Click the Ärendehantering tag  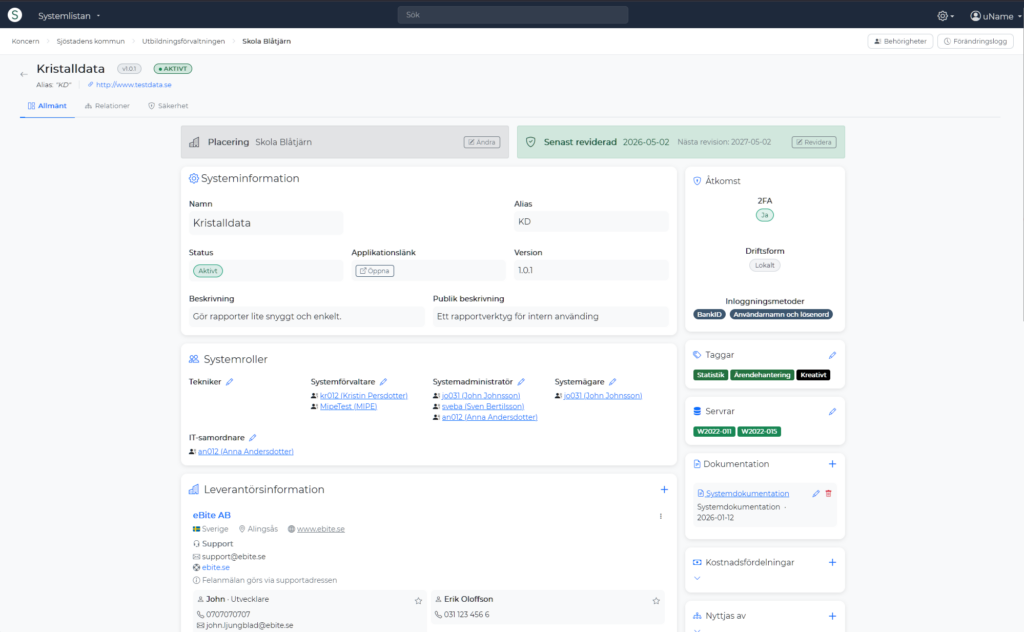click(761, 375)
